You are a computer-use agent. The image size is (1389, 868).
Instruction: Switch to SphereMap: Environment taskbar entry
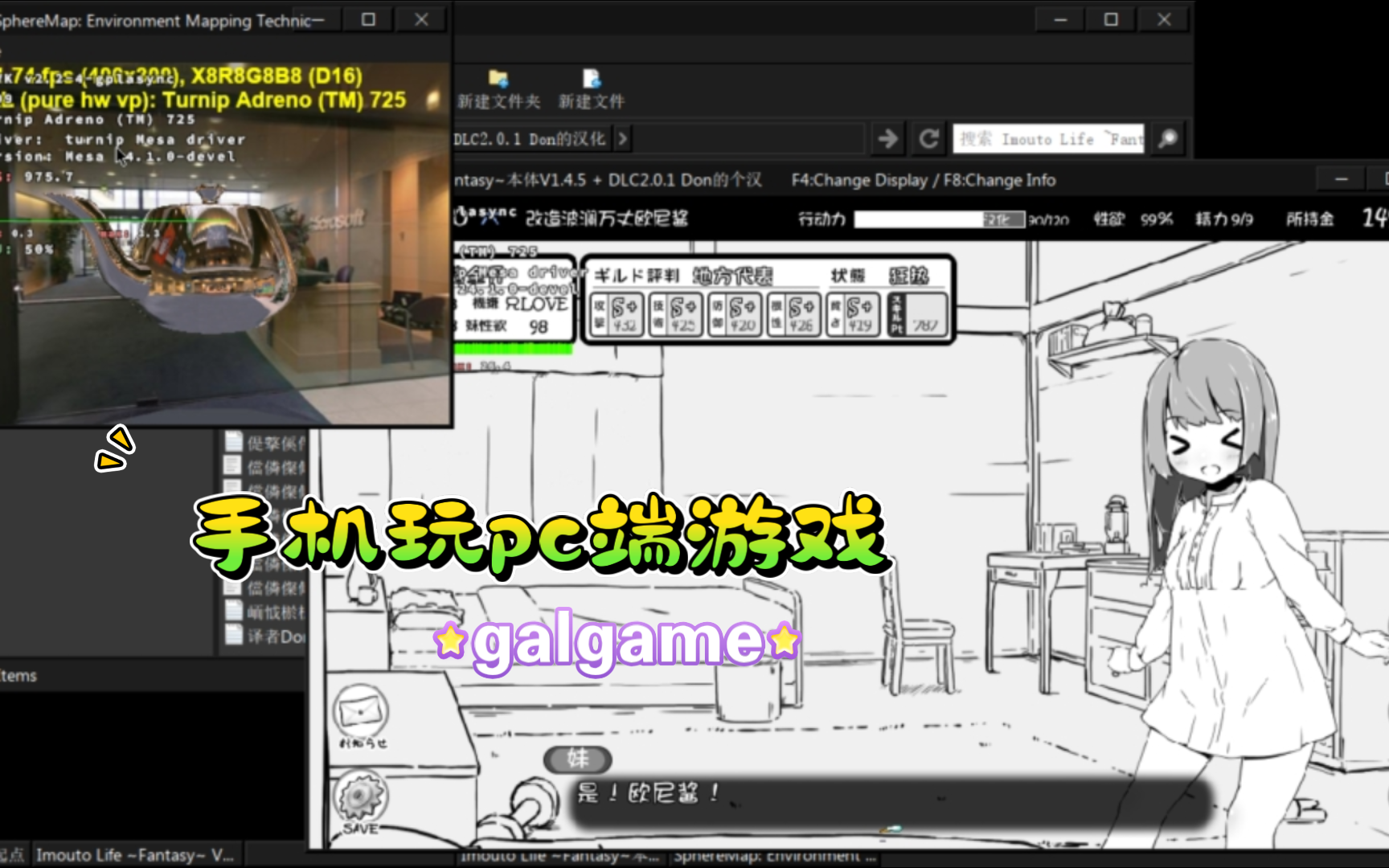click(773, 857)
